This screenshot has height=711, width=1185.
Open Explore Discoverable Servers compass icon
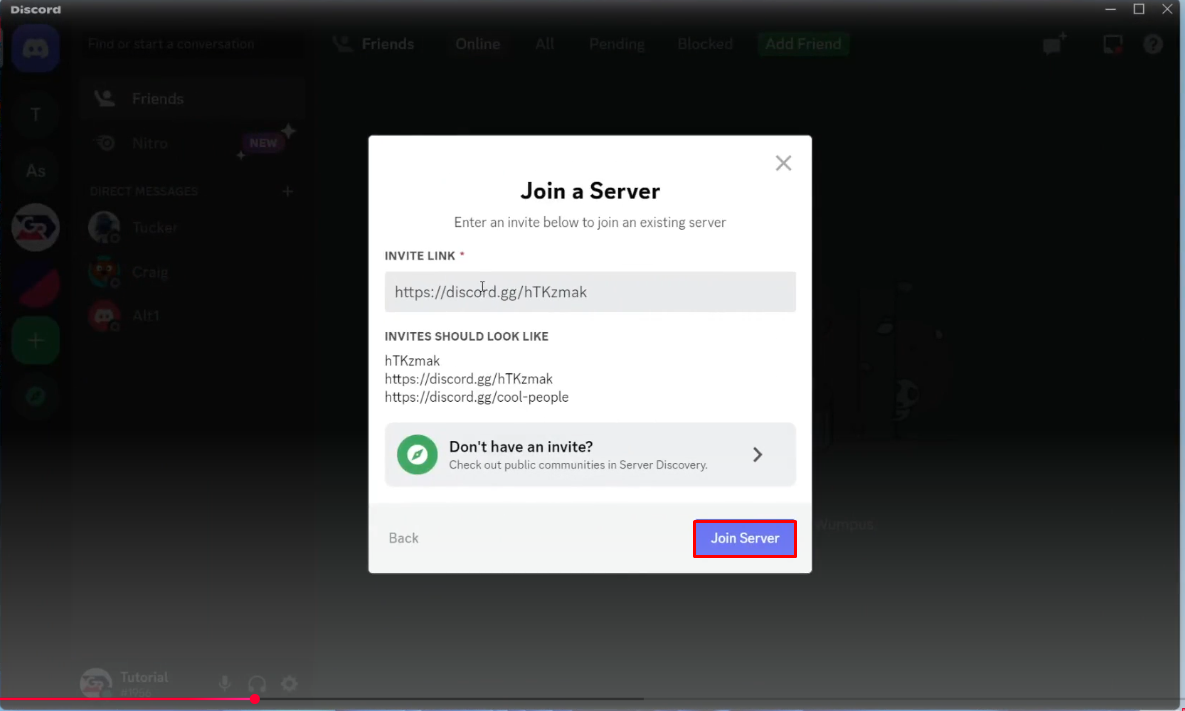pyautogui.click(x=36, y=397)
